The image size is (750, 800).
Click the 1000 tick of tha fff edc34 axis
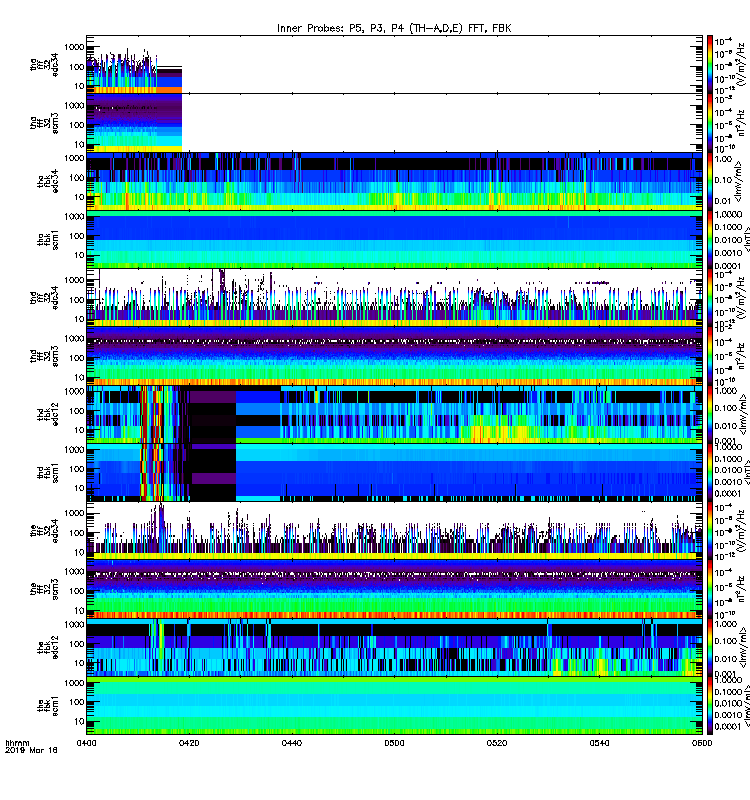(74, 47)
